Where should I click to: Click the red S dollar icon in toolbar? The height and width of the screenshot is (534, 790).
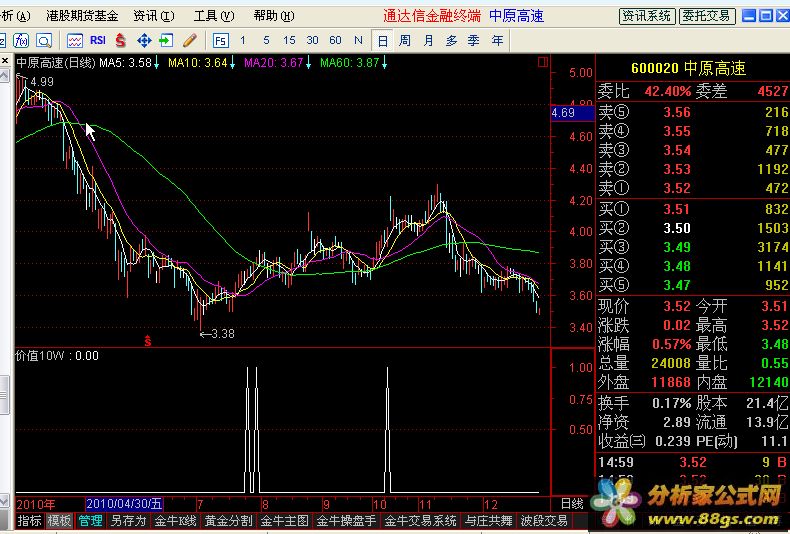[x=120, y=40]
